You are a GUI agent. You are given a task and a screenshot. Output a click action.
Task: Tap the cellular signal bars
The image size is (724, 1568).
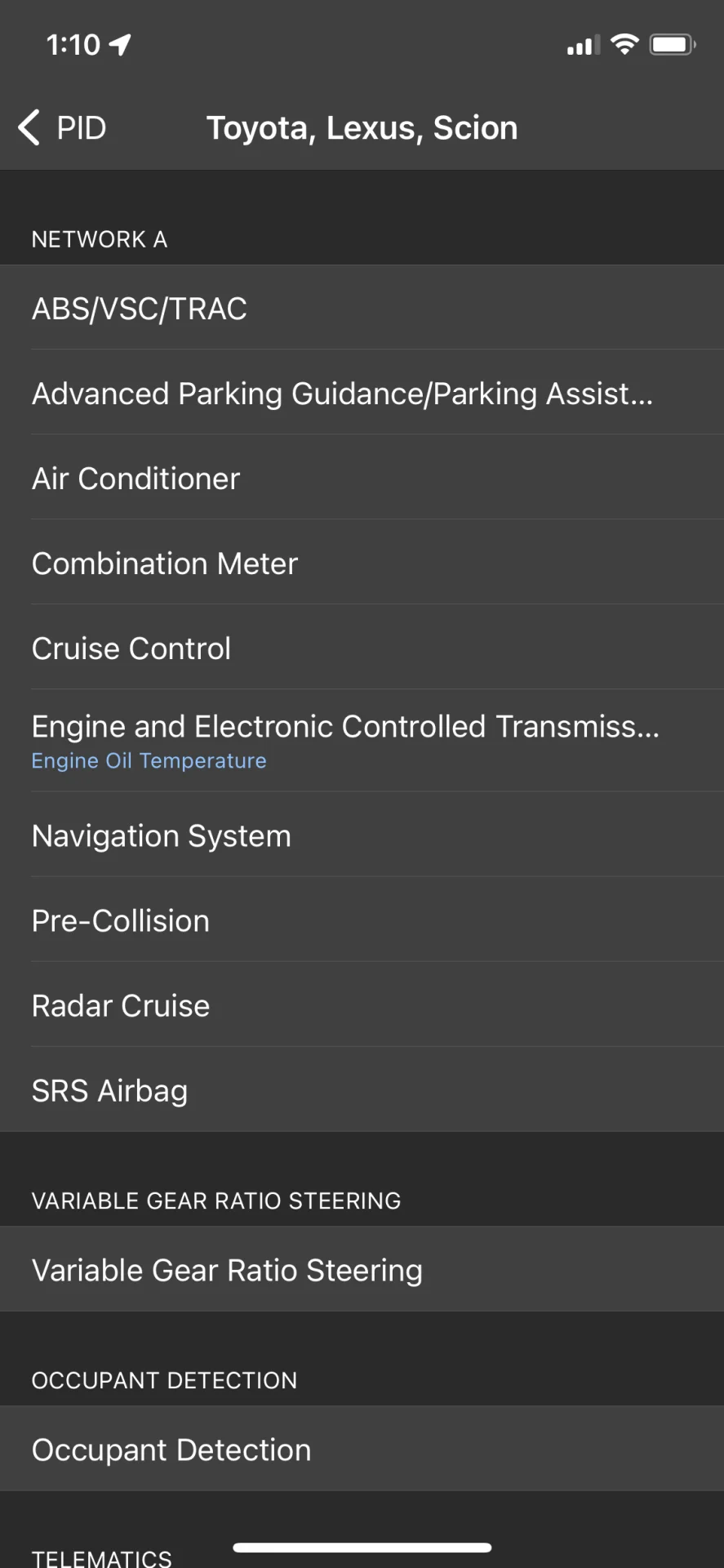tap(583, 46)
